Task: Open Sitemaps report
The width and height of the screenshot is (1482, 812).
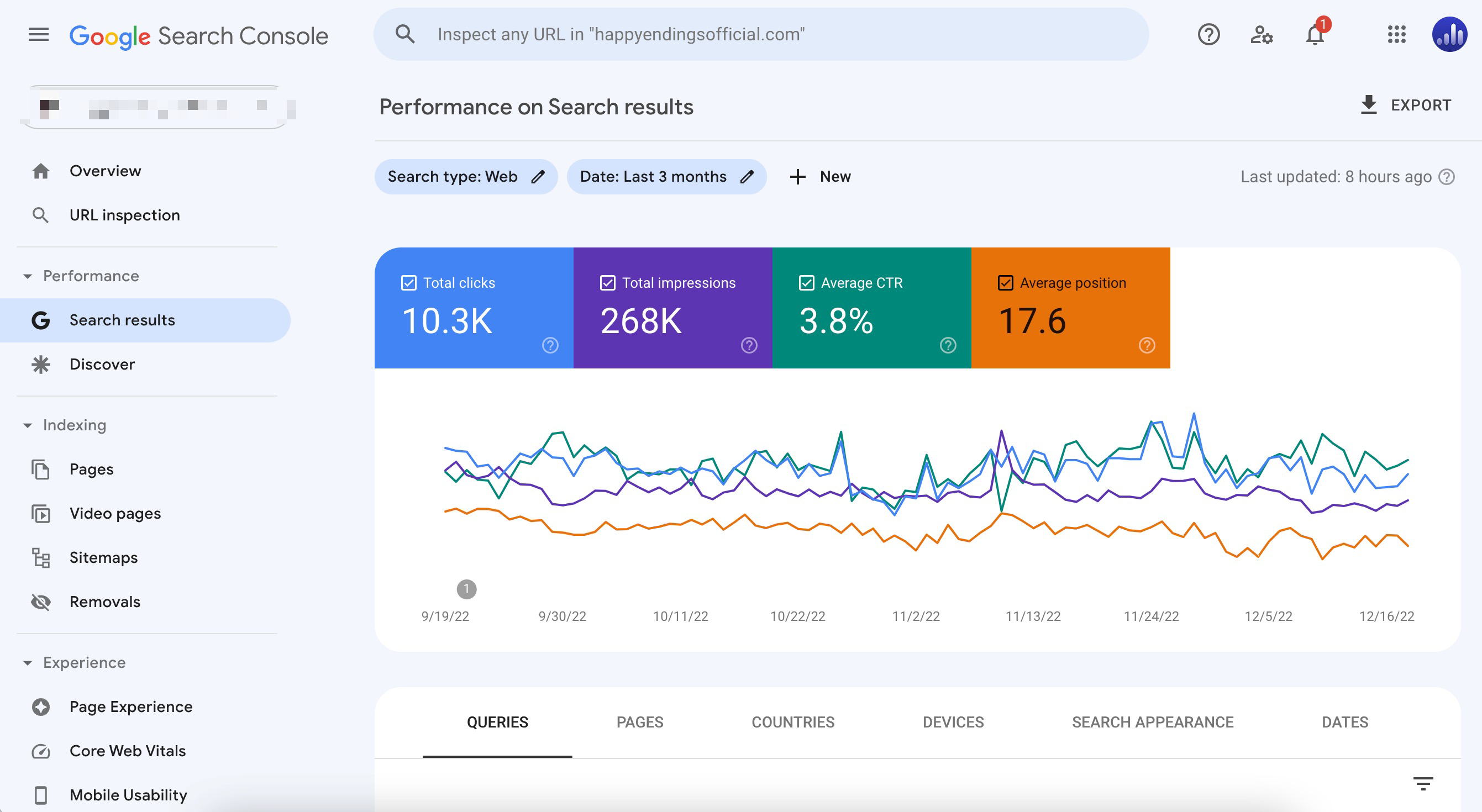Action: pos(145,557)
